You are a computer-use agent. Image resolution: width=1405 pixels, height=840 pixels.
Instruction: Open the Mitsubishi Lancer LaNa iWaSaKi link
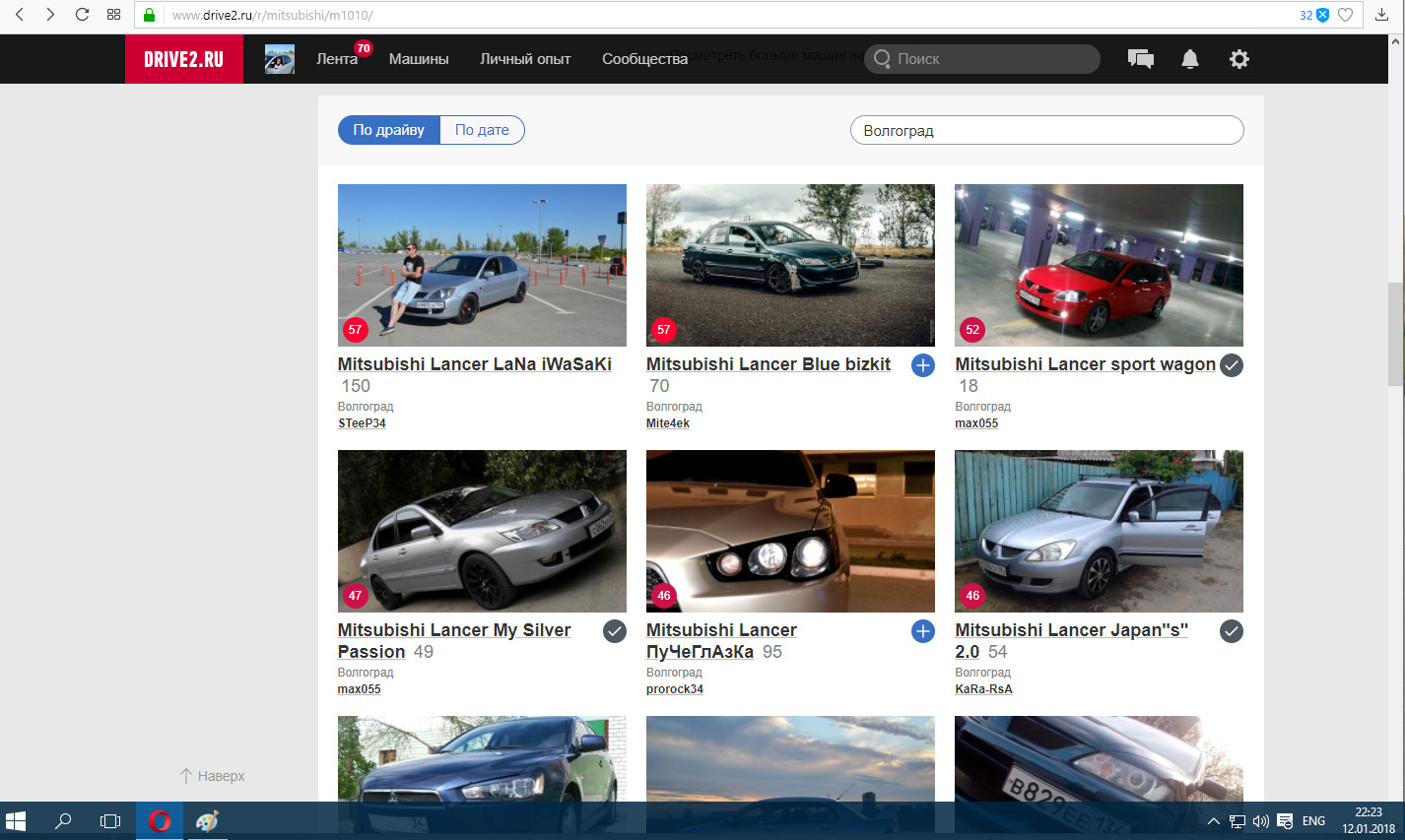coord(475,364)
